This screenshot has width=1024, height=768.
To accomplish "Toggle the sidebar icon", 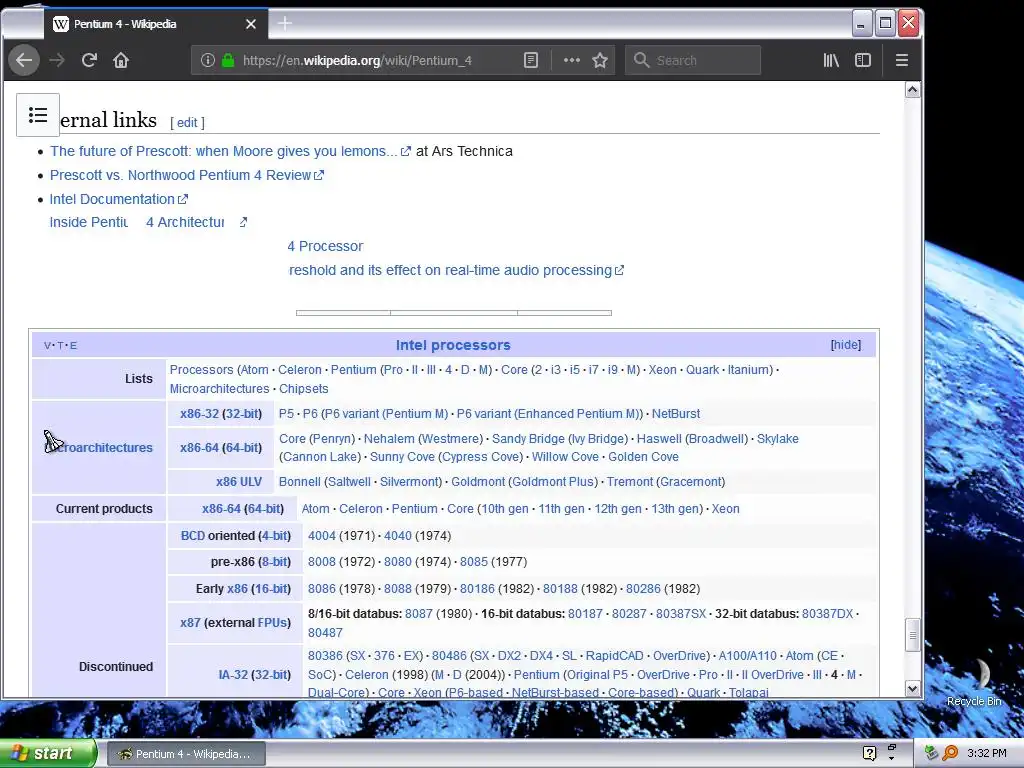I will point(863,61).
